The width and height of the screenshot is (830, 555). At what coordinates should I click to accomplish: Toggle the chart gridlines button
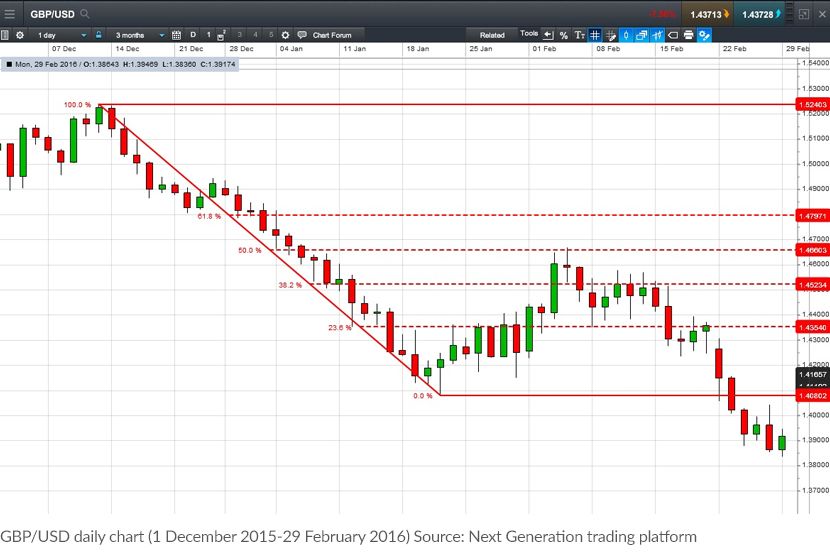point(595,35)
